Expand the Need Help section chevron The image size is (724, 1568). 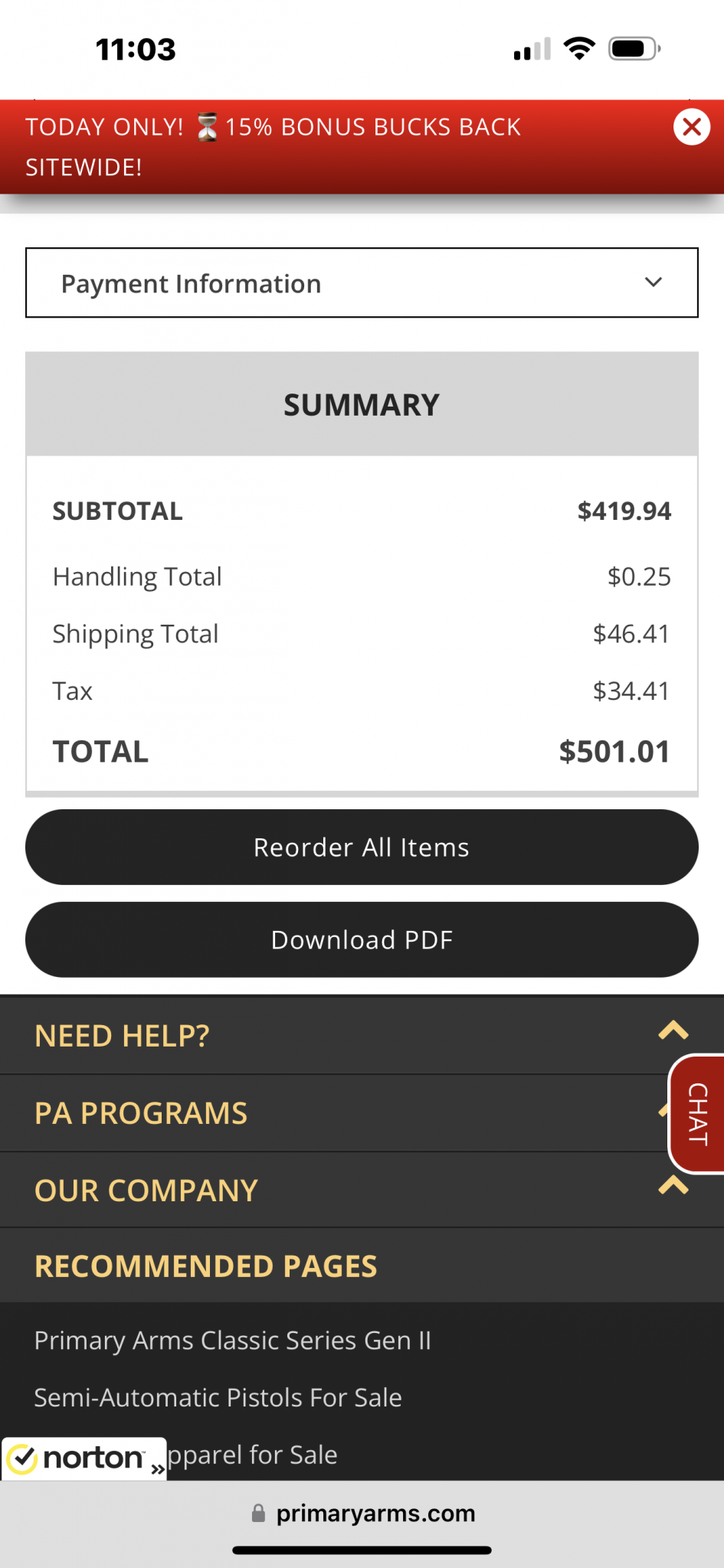[x=673, y=1031]
